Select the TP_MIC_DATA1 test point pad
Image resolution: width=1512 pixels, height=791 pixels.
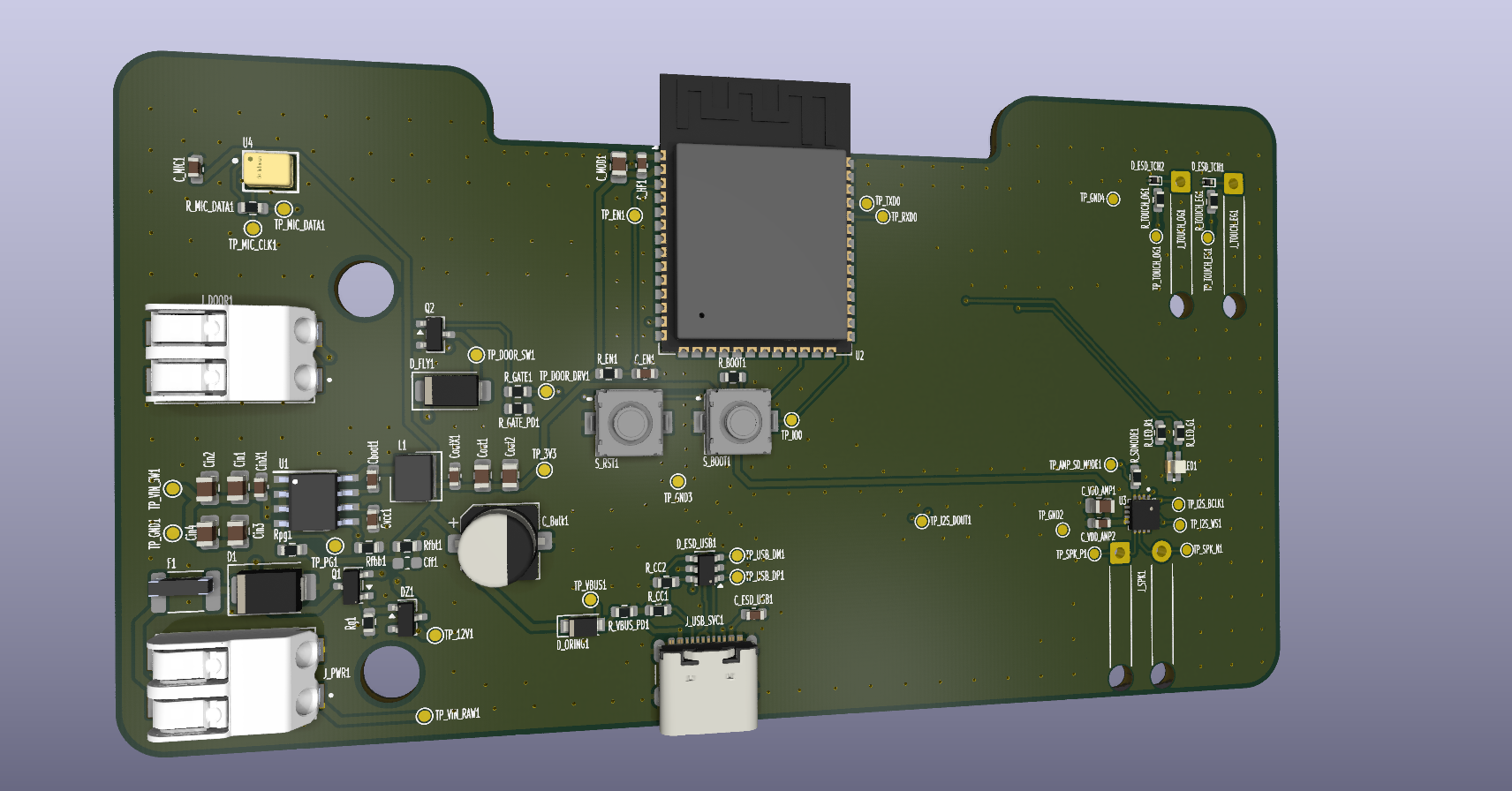(283, 208)
